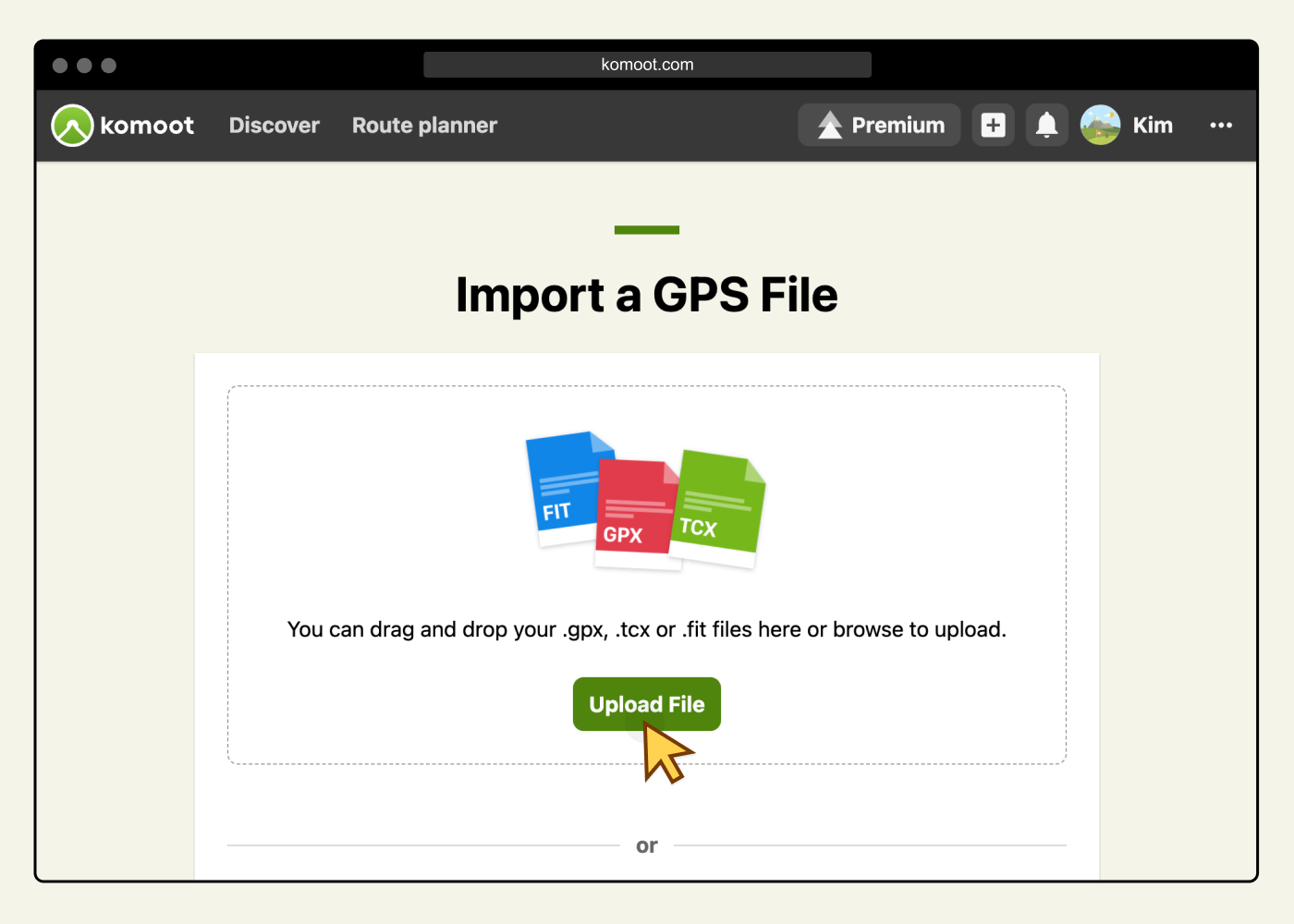The height and width of the screenshot is (924, 1294).
Task: Click the green TCX file icon
Action: click(718, 506)
